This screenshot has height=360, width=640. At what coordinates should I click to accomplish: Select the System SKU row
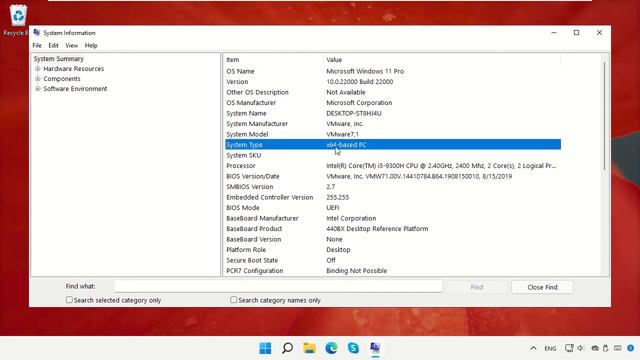[393, 155]
